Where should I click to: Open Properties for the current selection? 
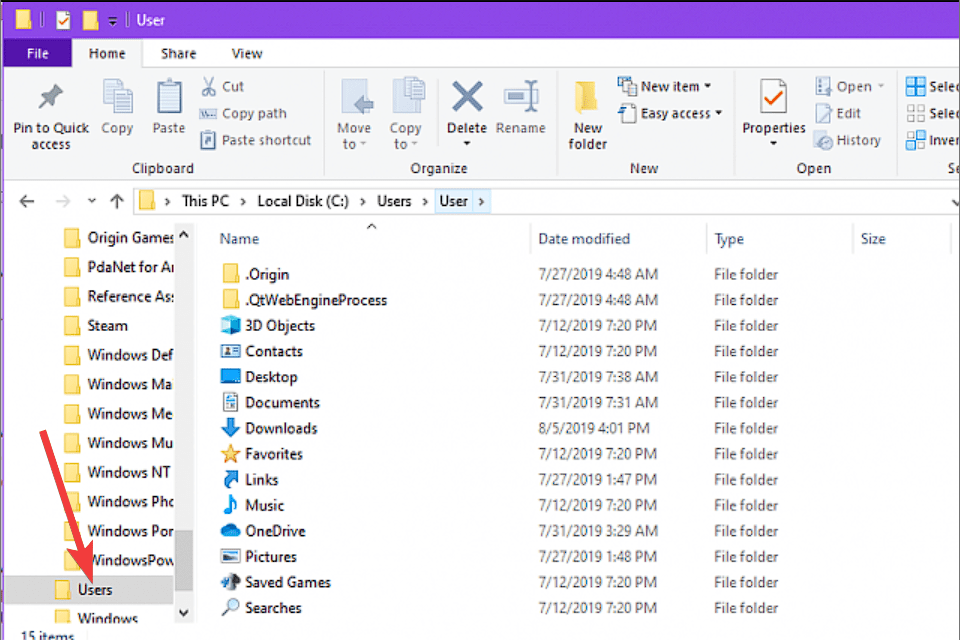tap(773, 110)
